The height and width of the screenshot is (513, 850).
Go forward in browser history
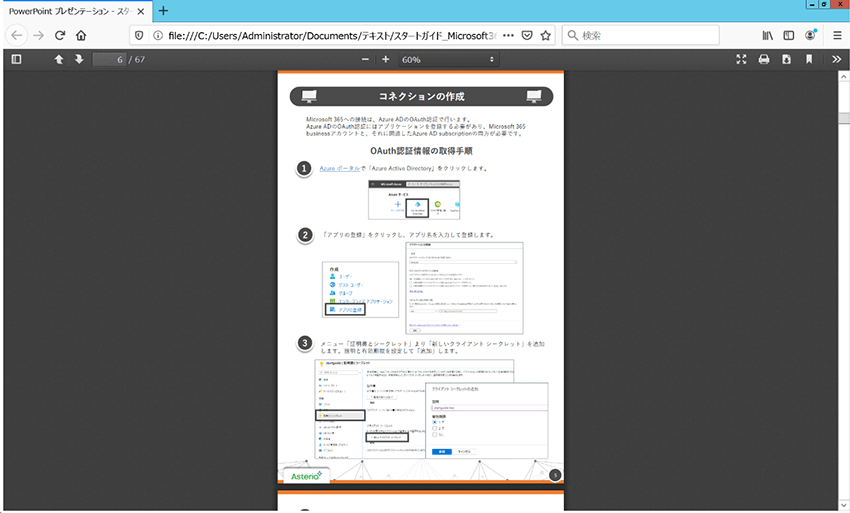click(x=38, y=35)
